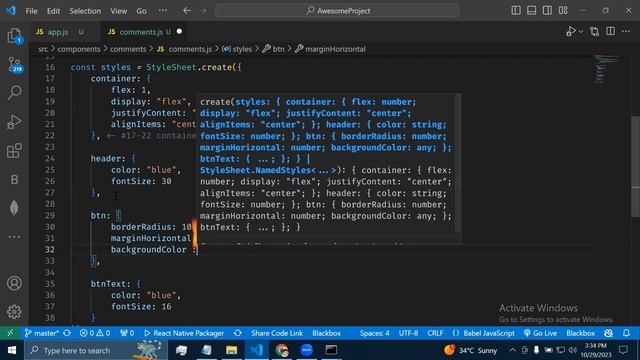Toggle the bottom panel layout
The width and height of the screenshot is (640, 360).
coord(531,11)
